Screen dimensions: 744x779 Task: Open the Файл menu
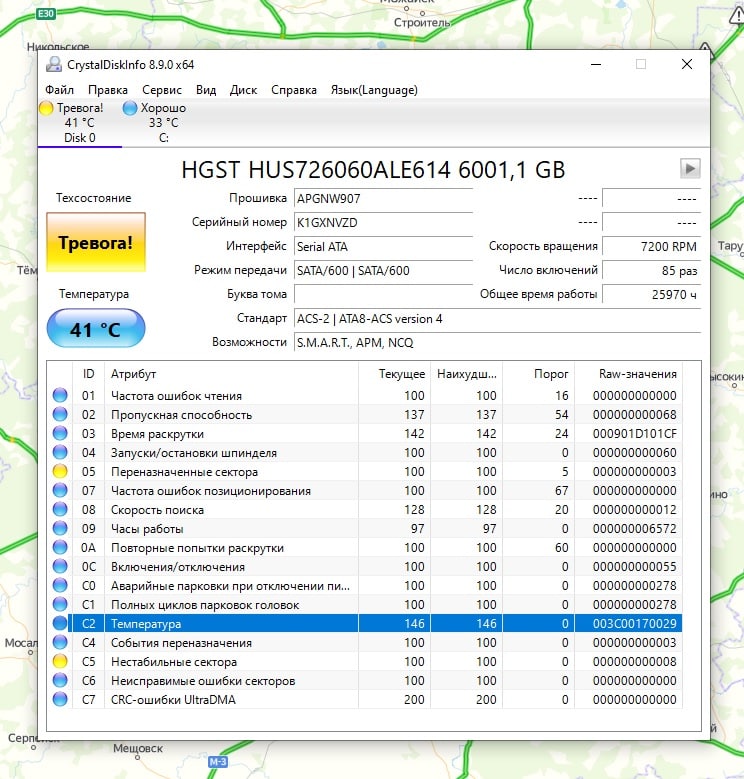[59, 90]
